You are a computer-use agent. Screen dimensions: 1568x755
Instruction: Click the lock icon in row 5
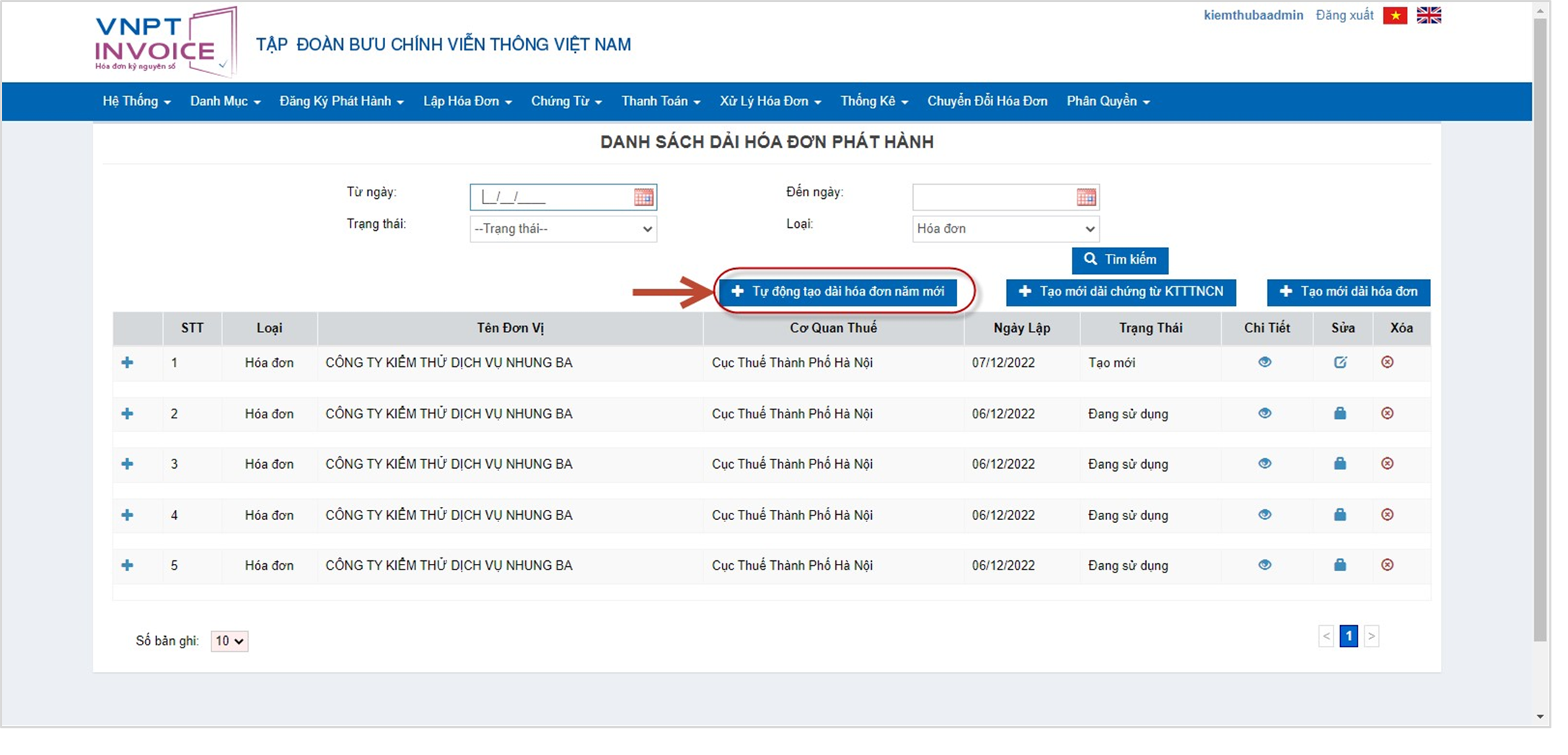point(1340,565)
